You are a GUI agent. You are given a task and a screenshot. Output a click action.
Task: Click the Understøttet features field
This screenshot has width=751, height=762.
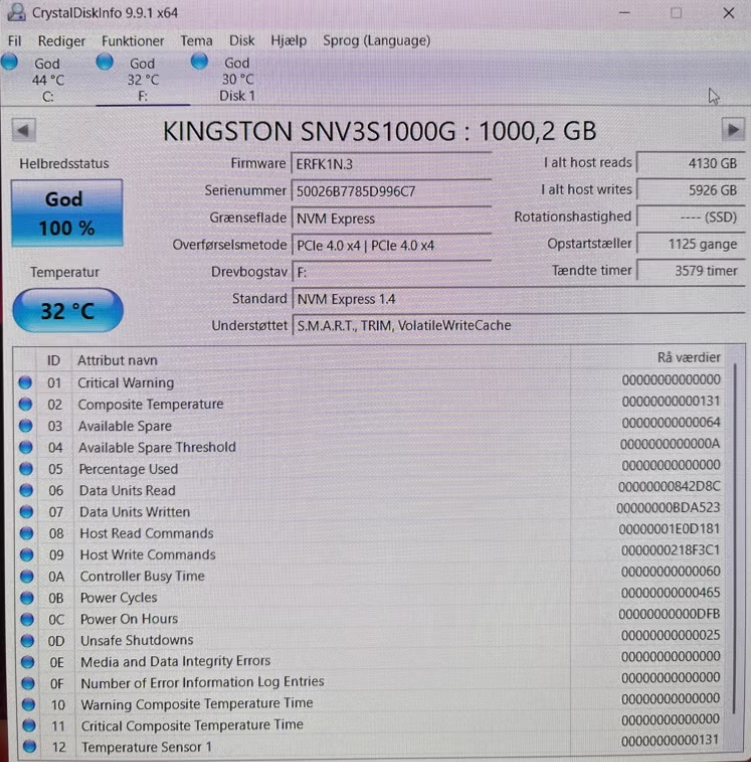point(518,325)
